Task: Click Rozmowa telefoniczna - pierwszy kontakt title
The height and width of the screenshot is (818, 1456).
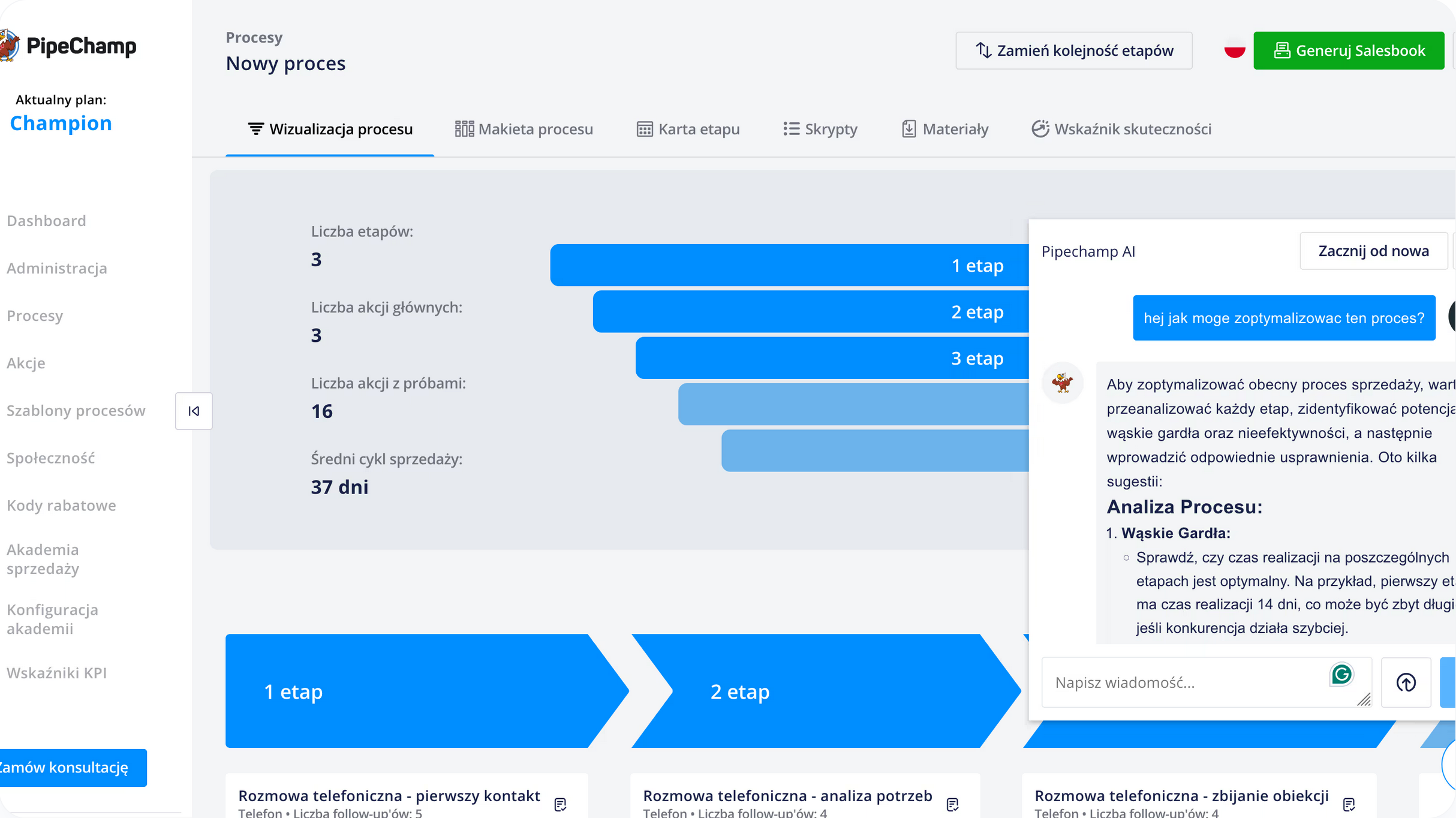Action: pos(389,796)
